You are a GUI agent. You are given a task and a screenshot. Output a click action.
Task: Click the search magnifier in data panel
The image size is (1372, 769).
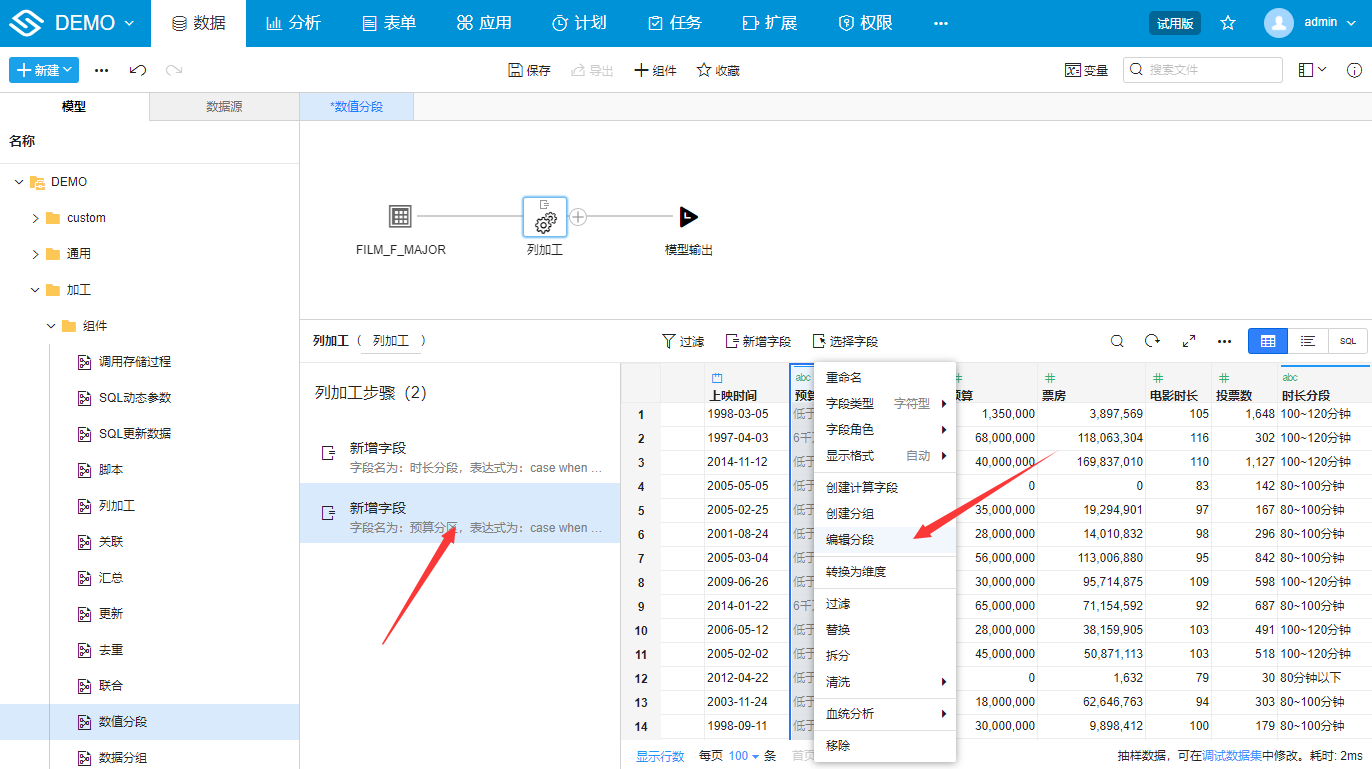(1117, 341)
